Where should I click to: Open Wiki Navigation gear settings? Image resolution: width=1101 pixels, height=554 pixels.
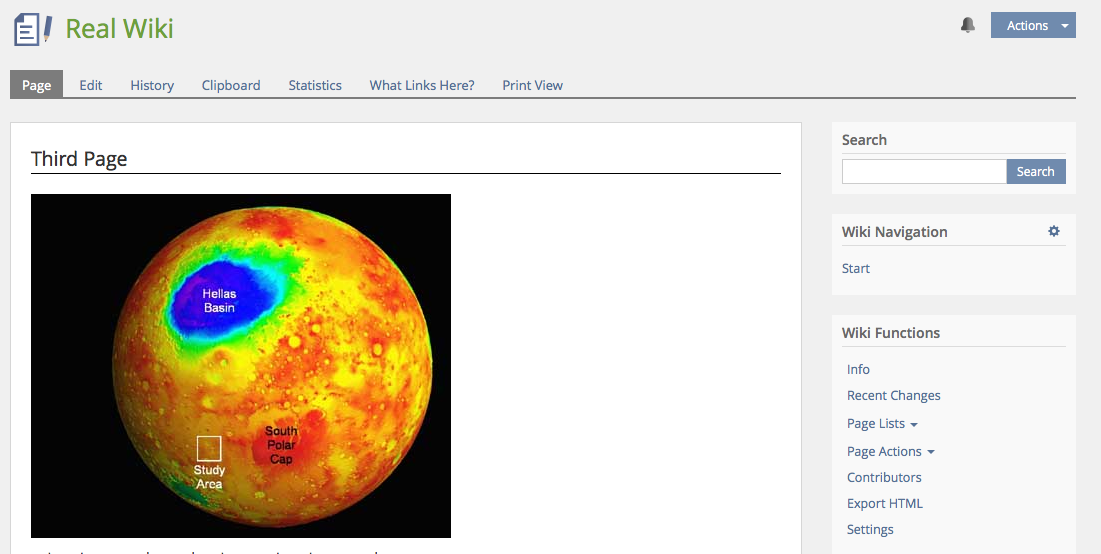click(x=1053, y=231)
